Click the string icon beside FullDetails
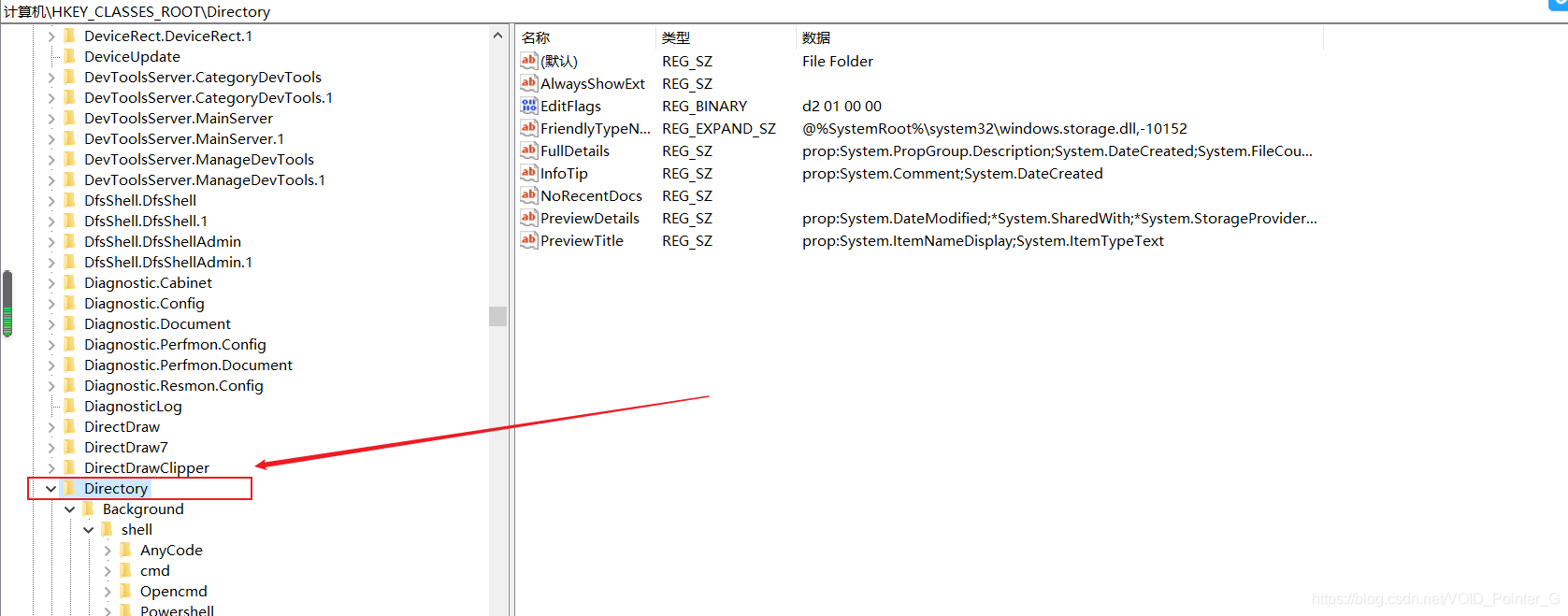The height and width of the screenshot is (616, 1568). (x=529, y=150)
